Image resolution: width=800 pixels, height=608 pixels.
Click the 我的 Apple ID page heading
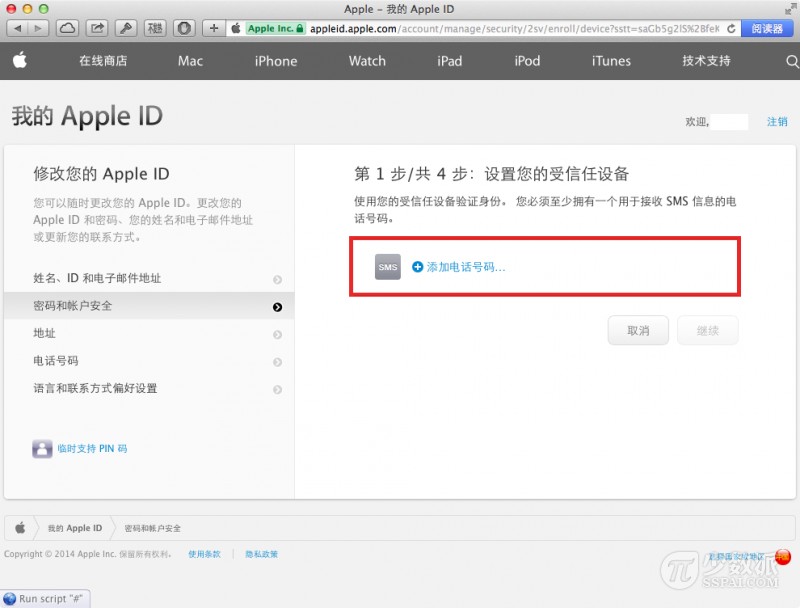[87, 116]
